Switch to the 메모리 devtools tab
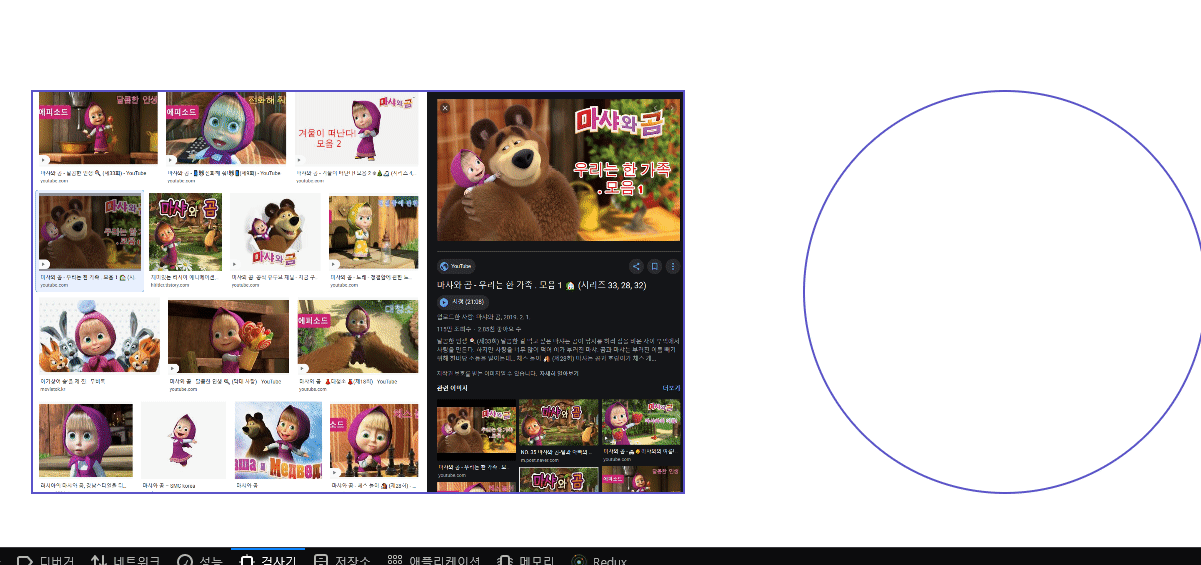Screen dimensions: 1201x565 coord(527,559)
